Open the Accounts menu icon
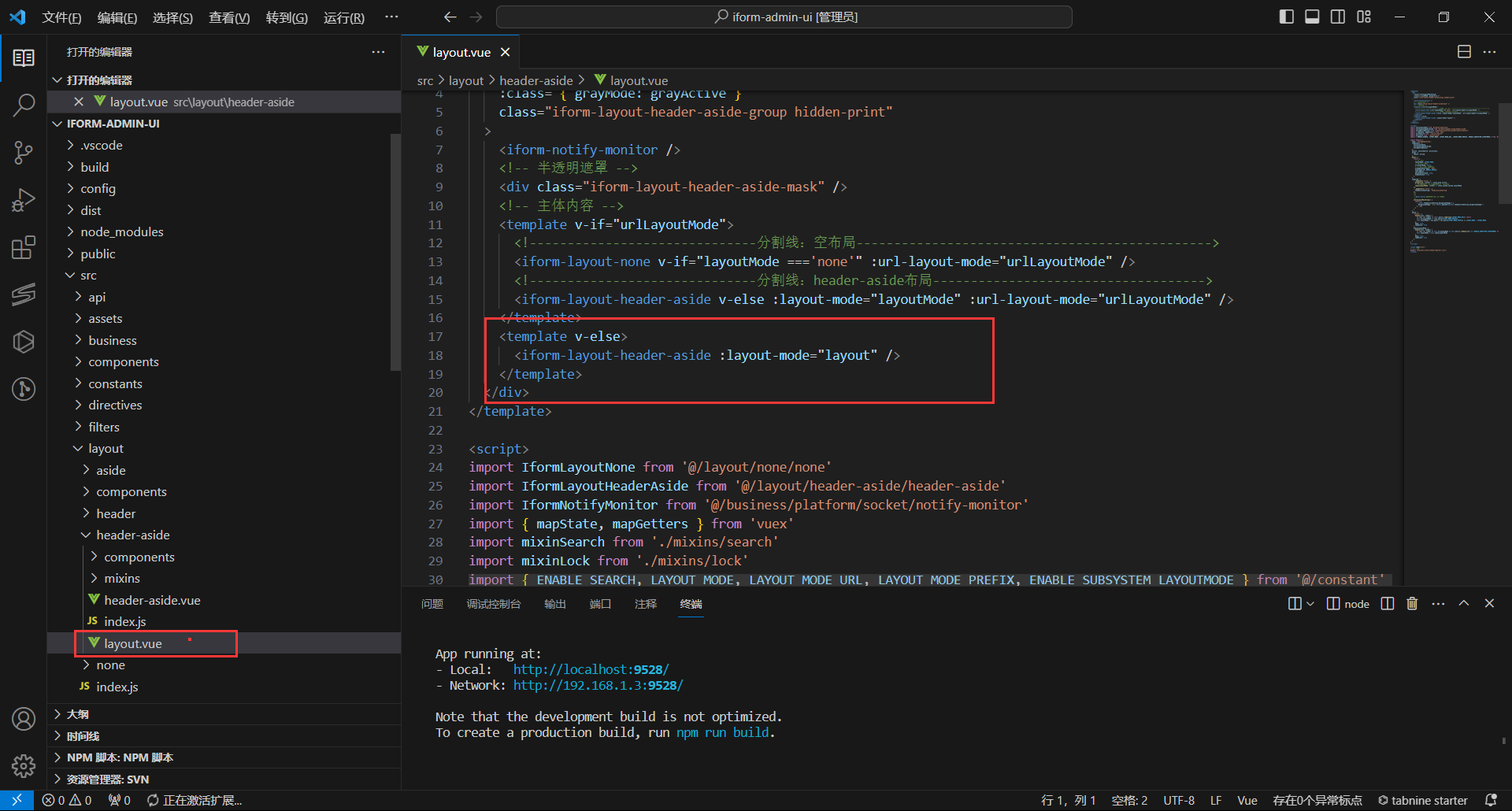 point(24,719)
